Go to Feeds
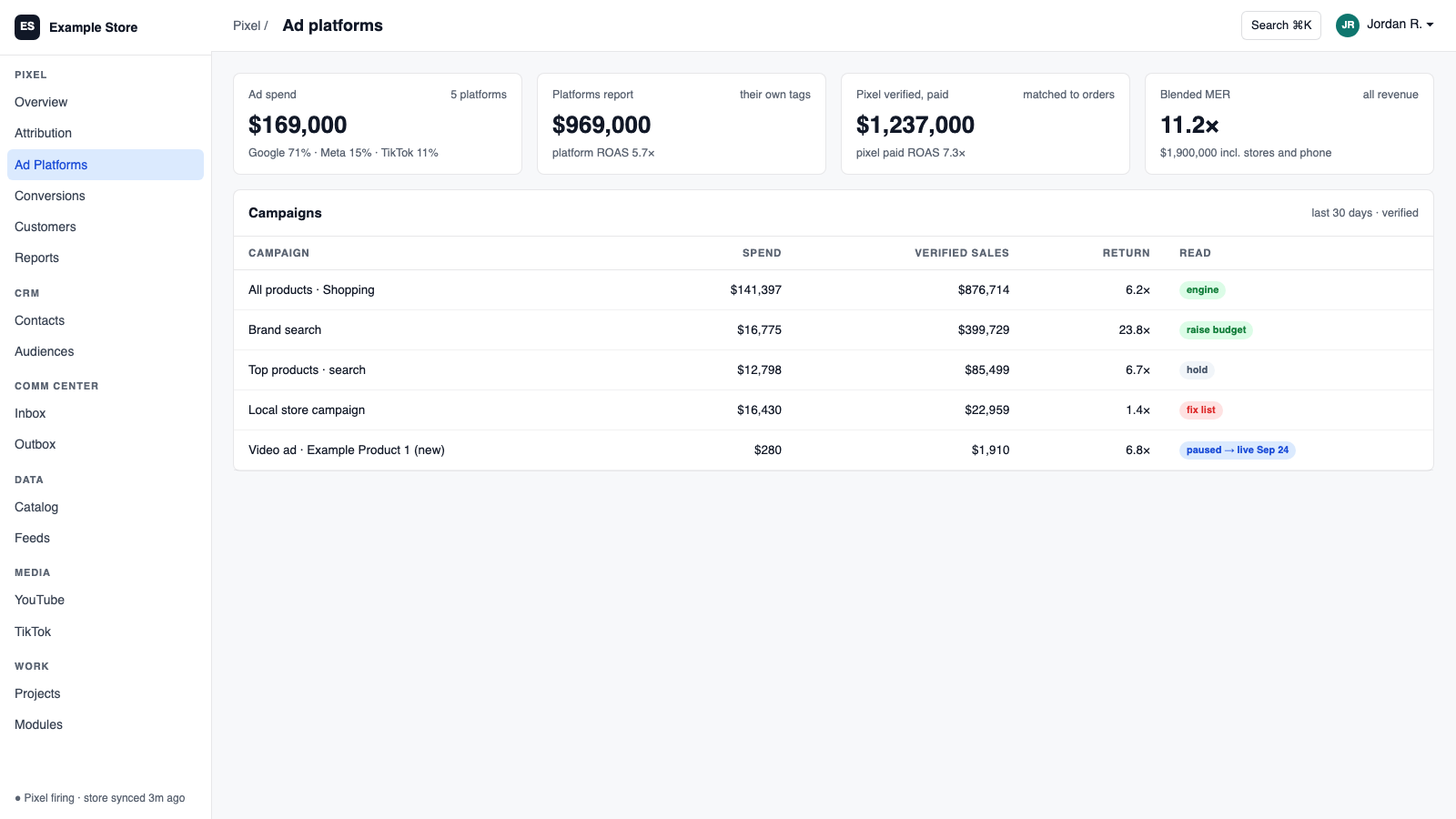The width and height of the screenshot is (1456, 819). pos(106,538)
